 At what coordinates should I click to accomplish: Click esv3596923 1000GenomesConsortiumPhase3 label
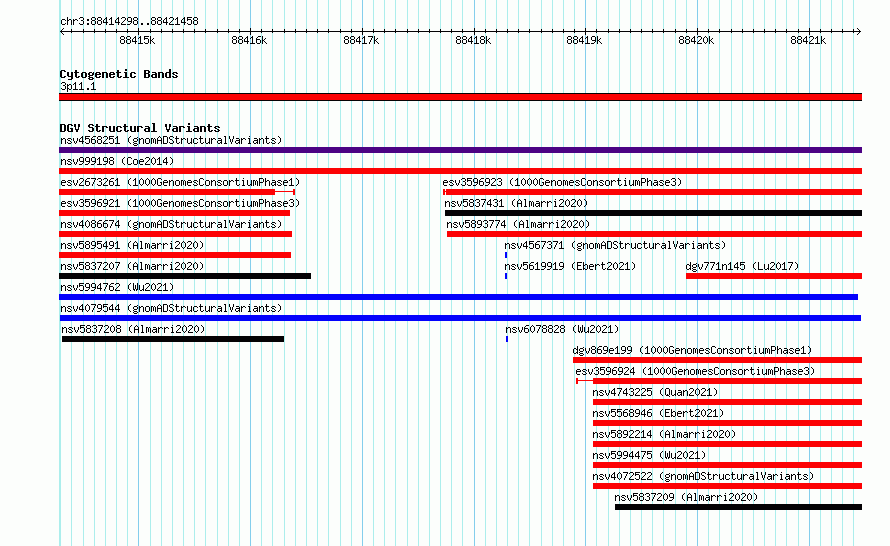[x=562, y=182]
